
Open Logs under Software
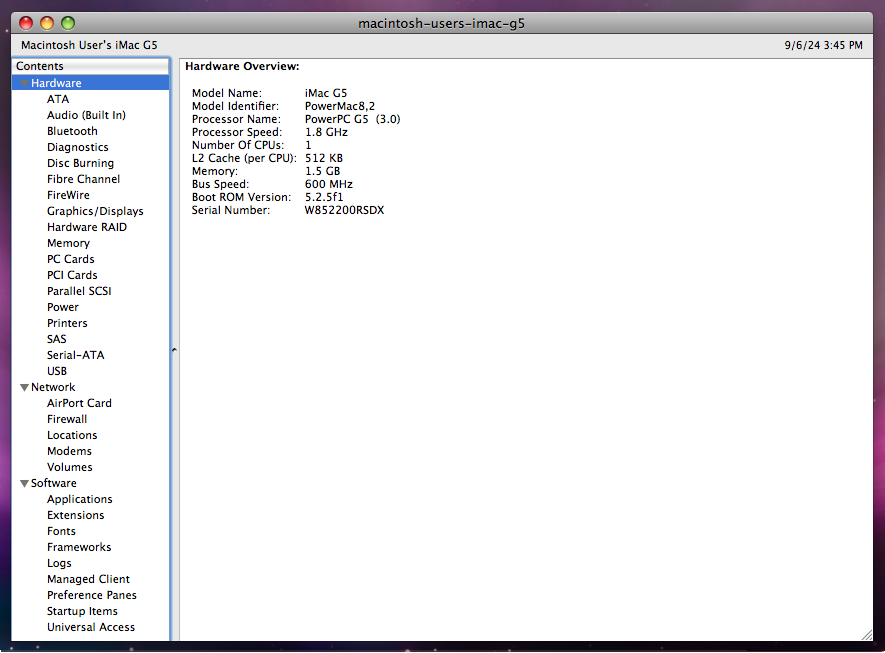59,563
